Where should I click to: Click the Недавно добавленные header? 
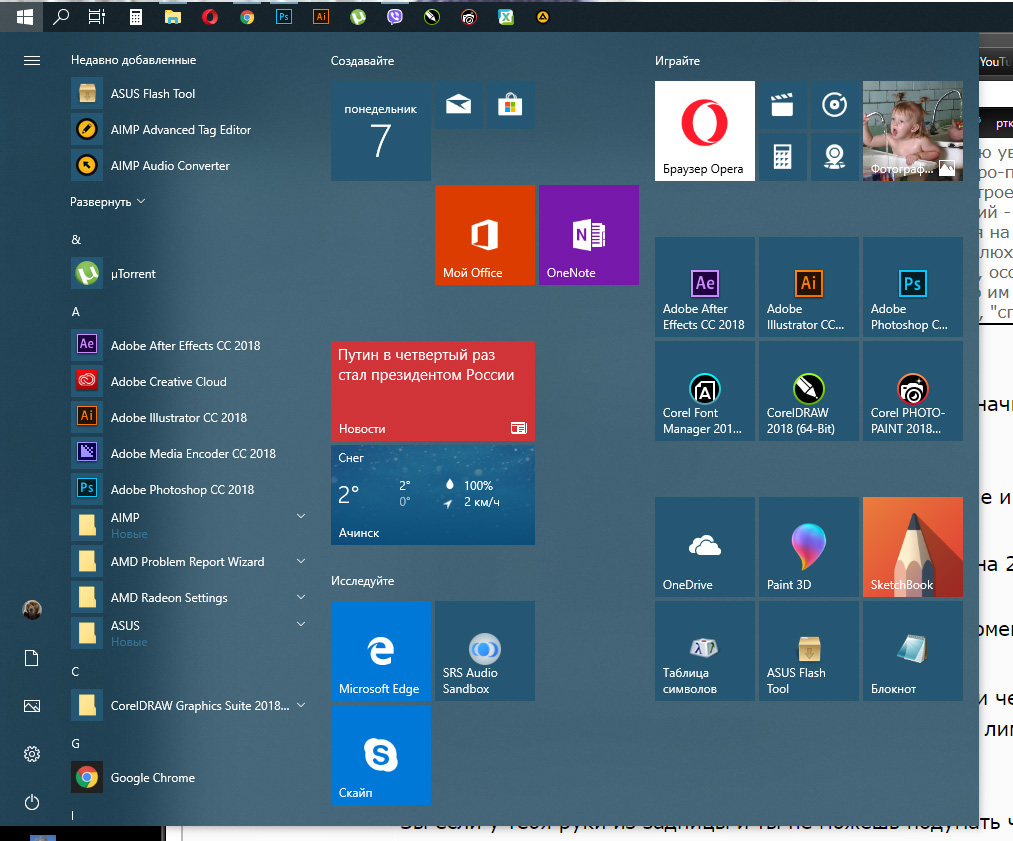(134, 60)
